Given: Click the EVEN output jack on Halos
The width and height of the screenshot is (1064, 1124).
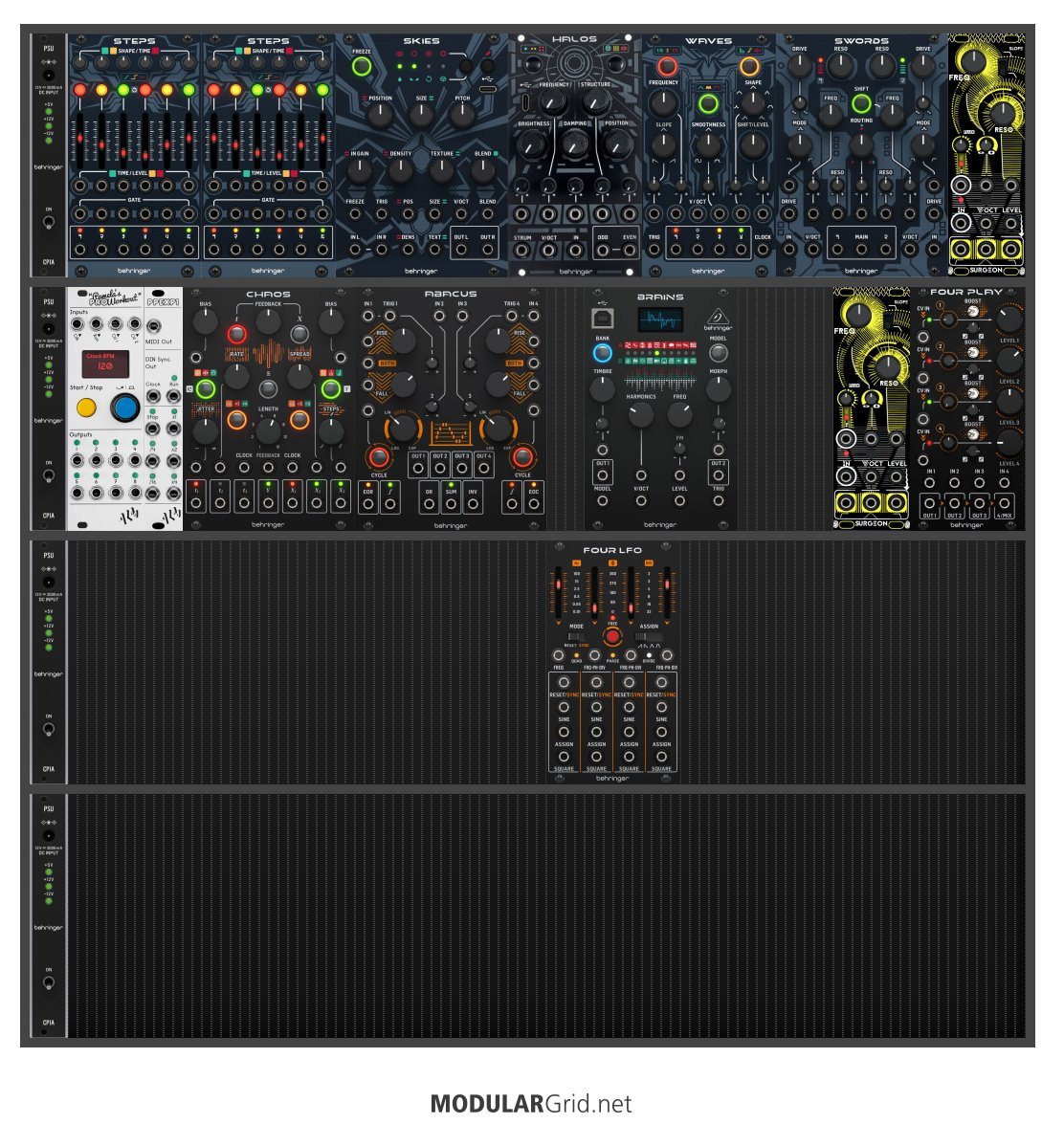Looking at the screenshot, I should pos(630,251).
